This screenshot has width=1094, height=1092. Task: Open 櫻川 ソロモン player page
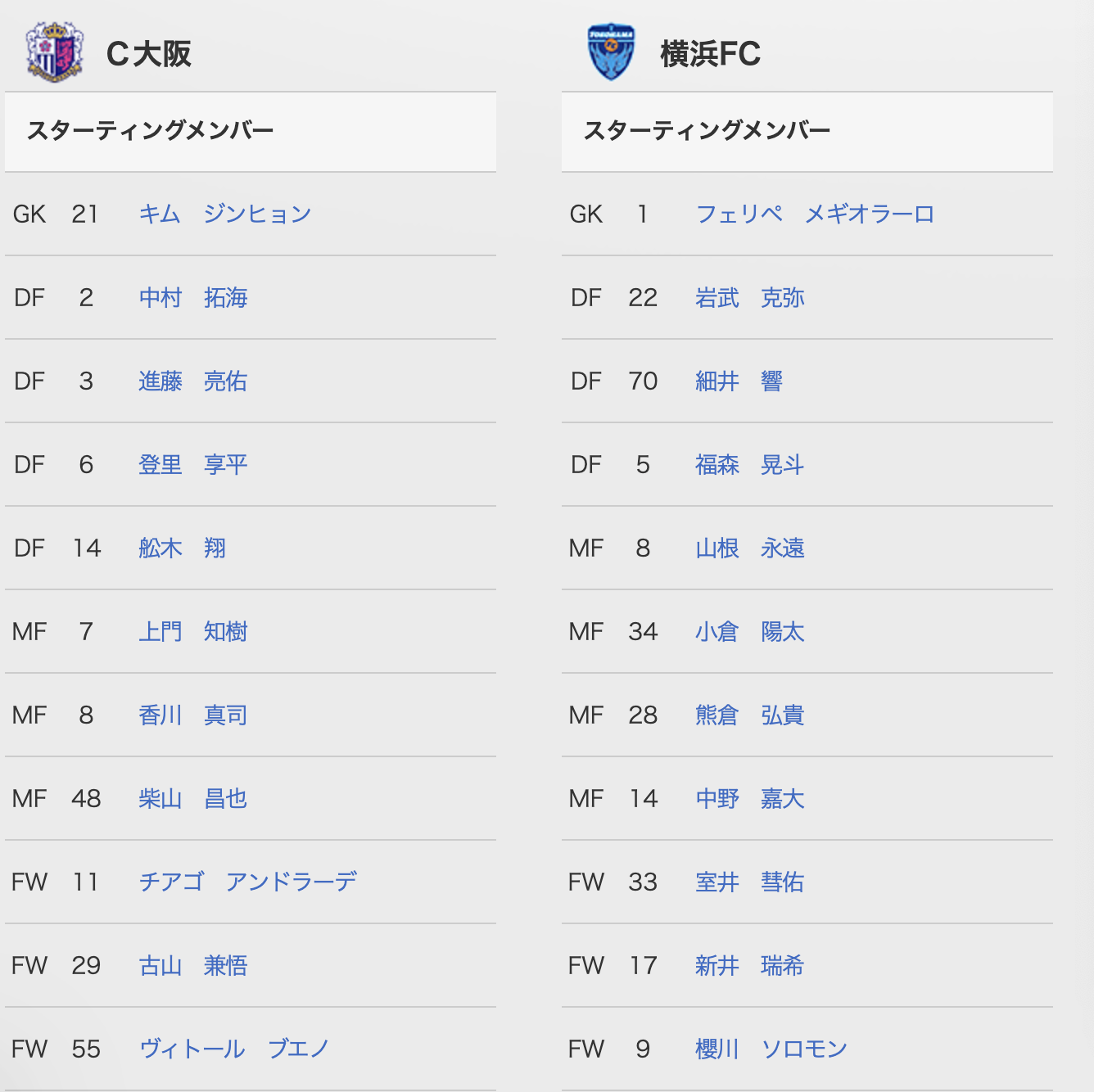click(x=771, y=1049)
